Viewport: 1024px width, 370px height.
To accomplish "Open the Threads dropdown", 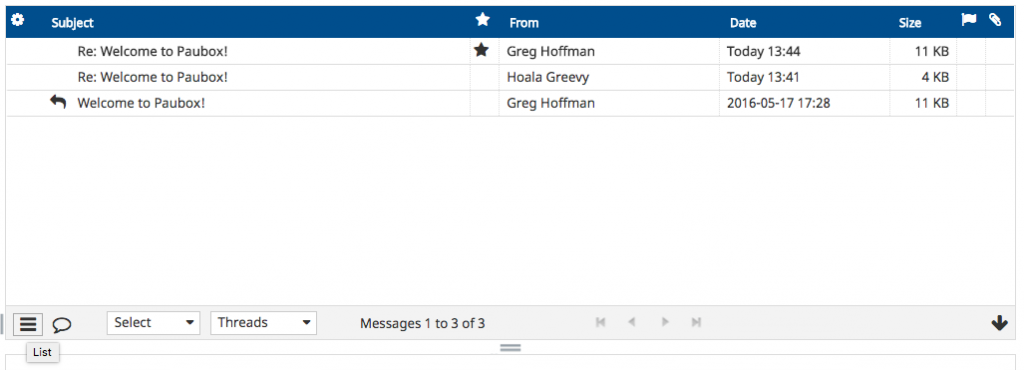I will pyautogui.click(x=263, y=322).
